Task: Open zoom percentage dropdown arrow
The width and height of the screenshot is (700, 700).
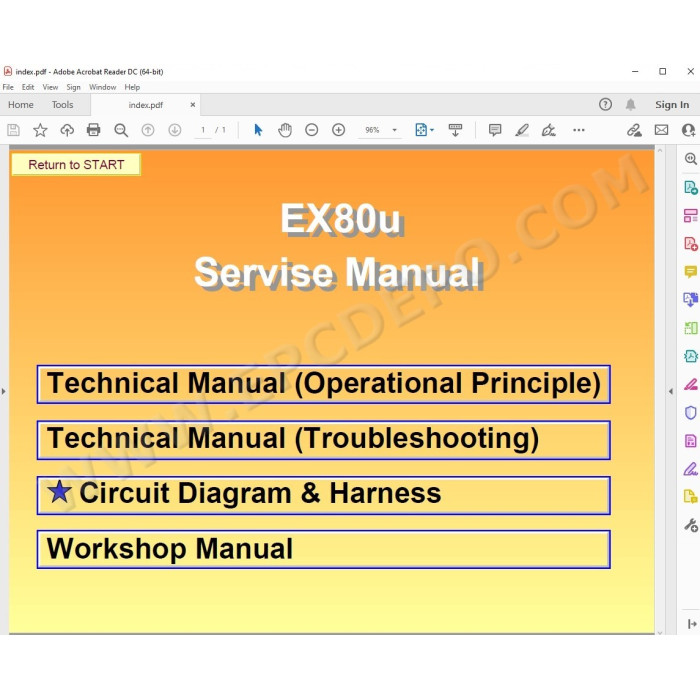Action: point(394,130)
